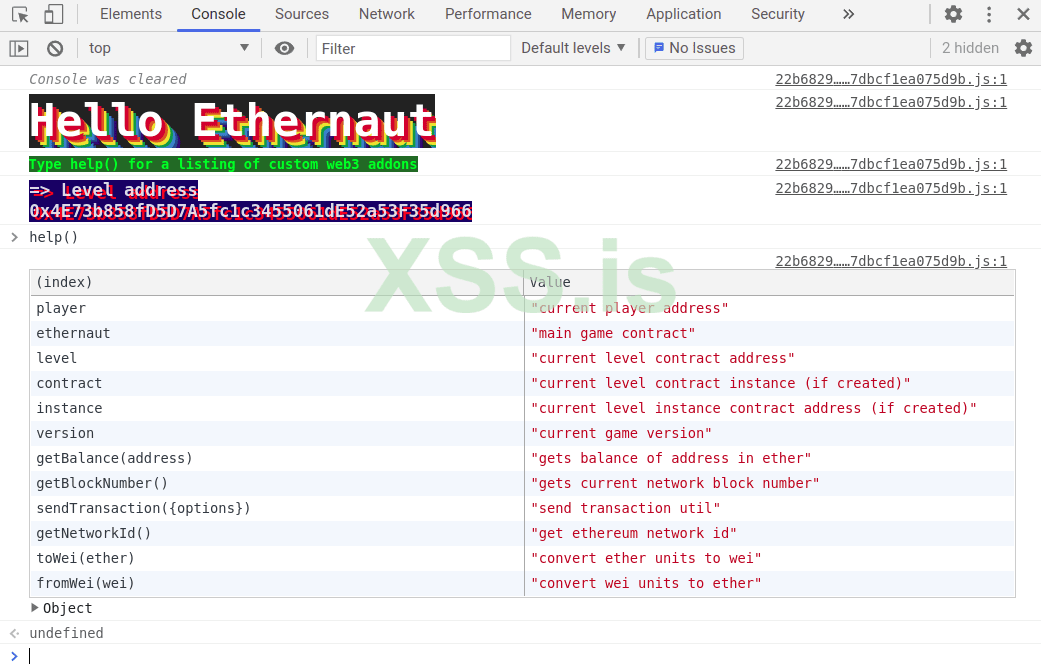
Task: Open DevTools settings gear in tab bar
Action: (953, 14)
